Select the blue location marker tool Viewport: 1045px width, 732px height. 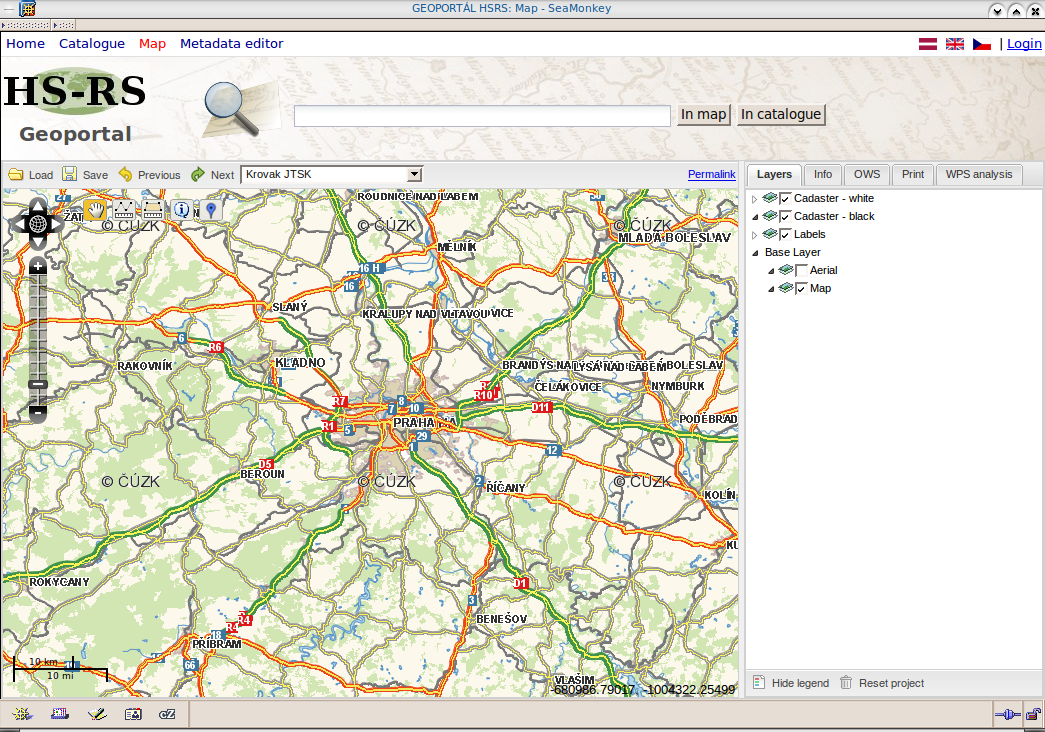click(x=211, y=209)
